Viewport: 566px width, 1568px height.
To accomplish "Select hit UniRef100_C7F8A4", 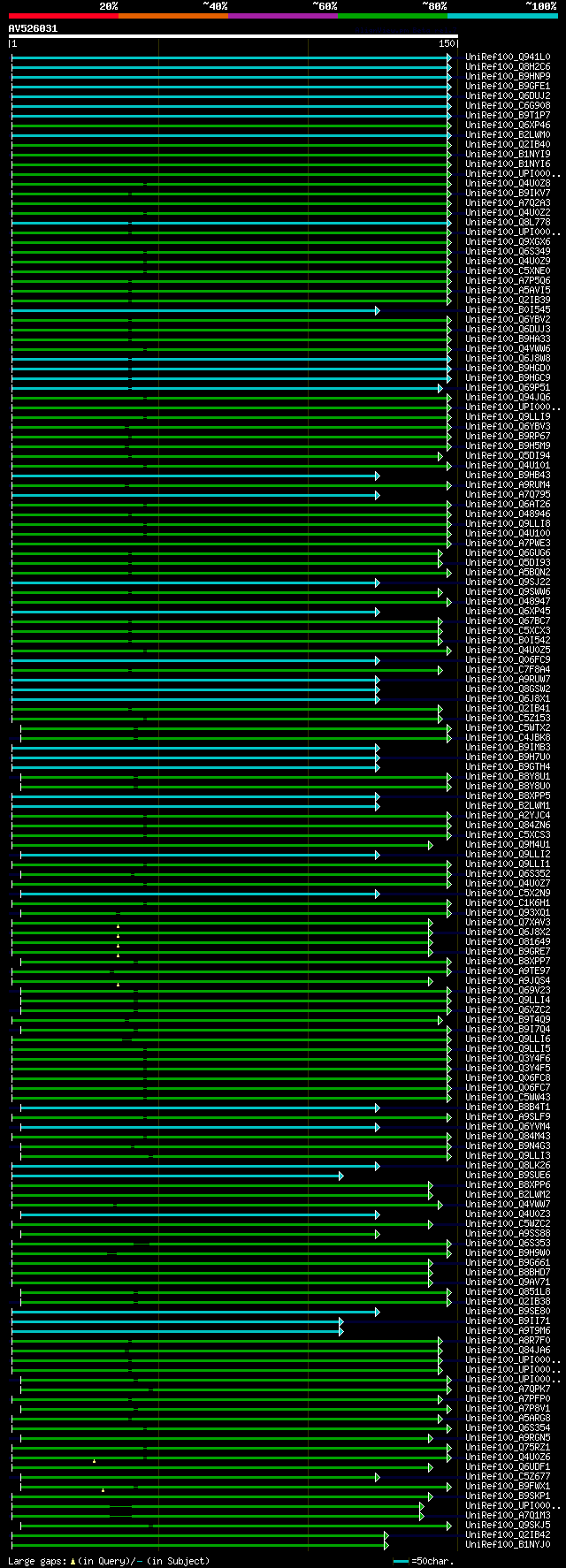I will (508, 670).
